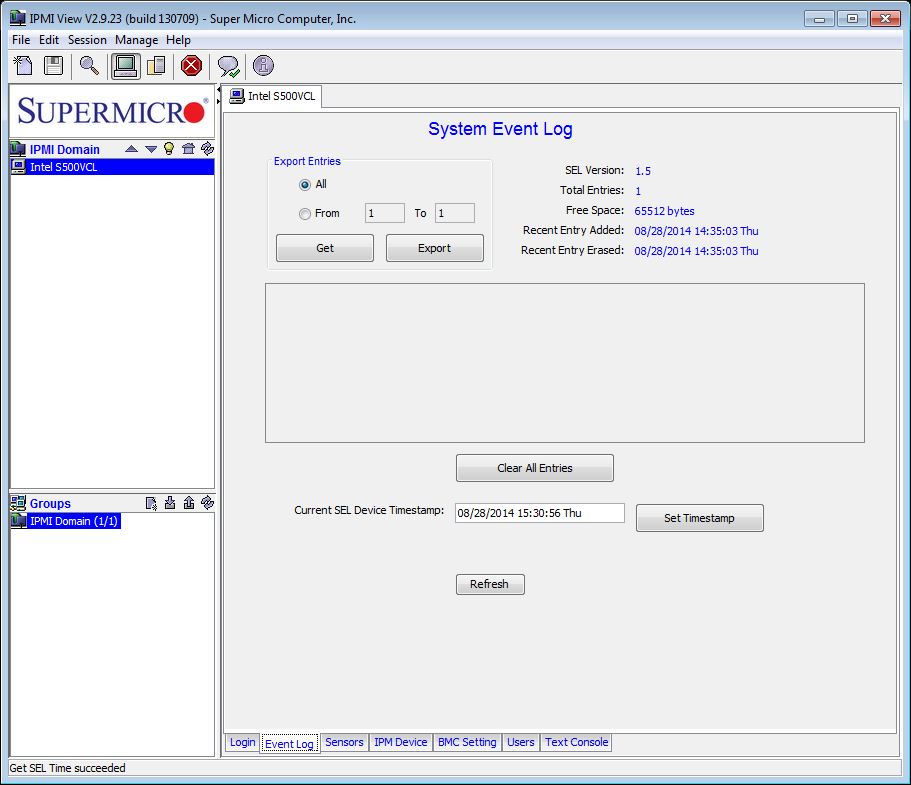The height and width of the screenshot is (785, 911).
Task: Maximize the IPMI View window
Action: (852, 19)
